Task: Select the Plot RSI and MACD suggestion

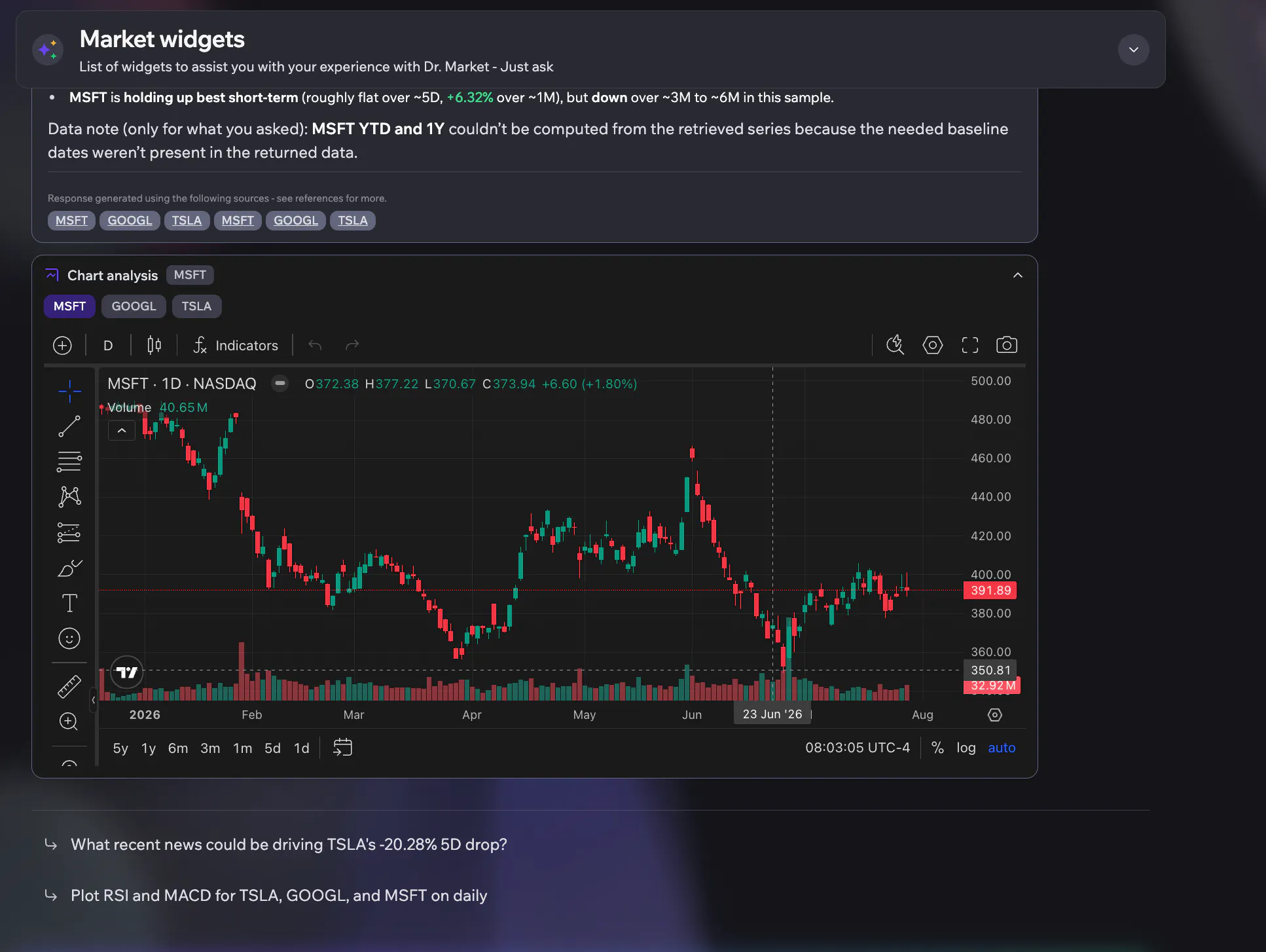Action: coord(279,896)
